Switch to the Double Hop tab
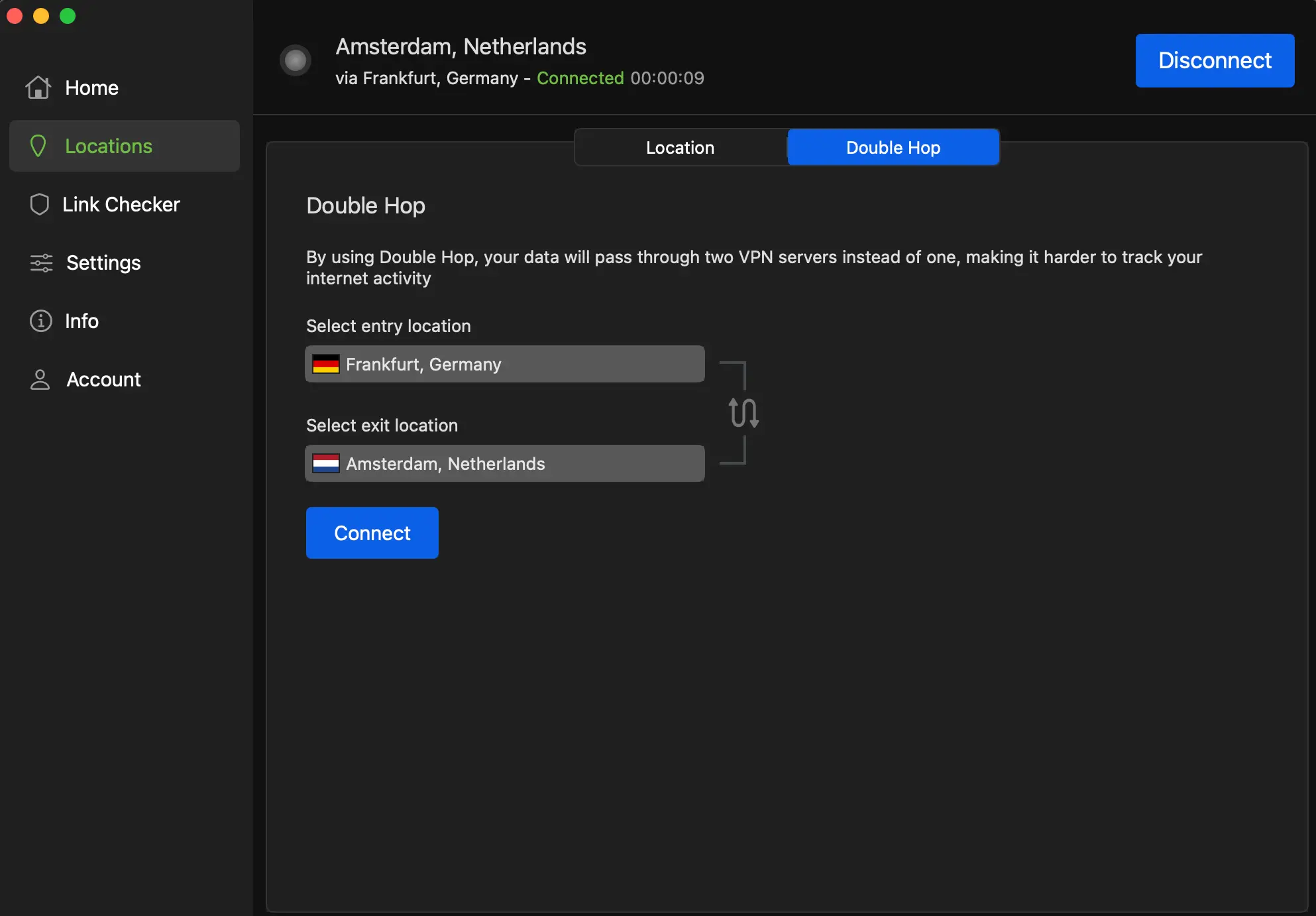 click(893, 147)
